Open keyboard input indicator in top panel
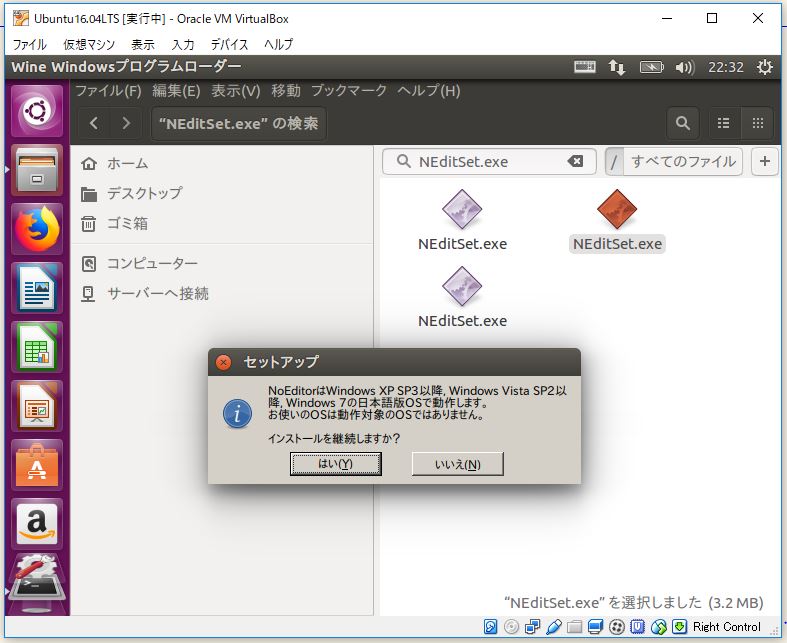The width and height of the screenshot is (787, 643). pyautogui.click(x=585, y=67)
